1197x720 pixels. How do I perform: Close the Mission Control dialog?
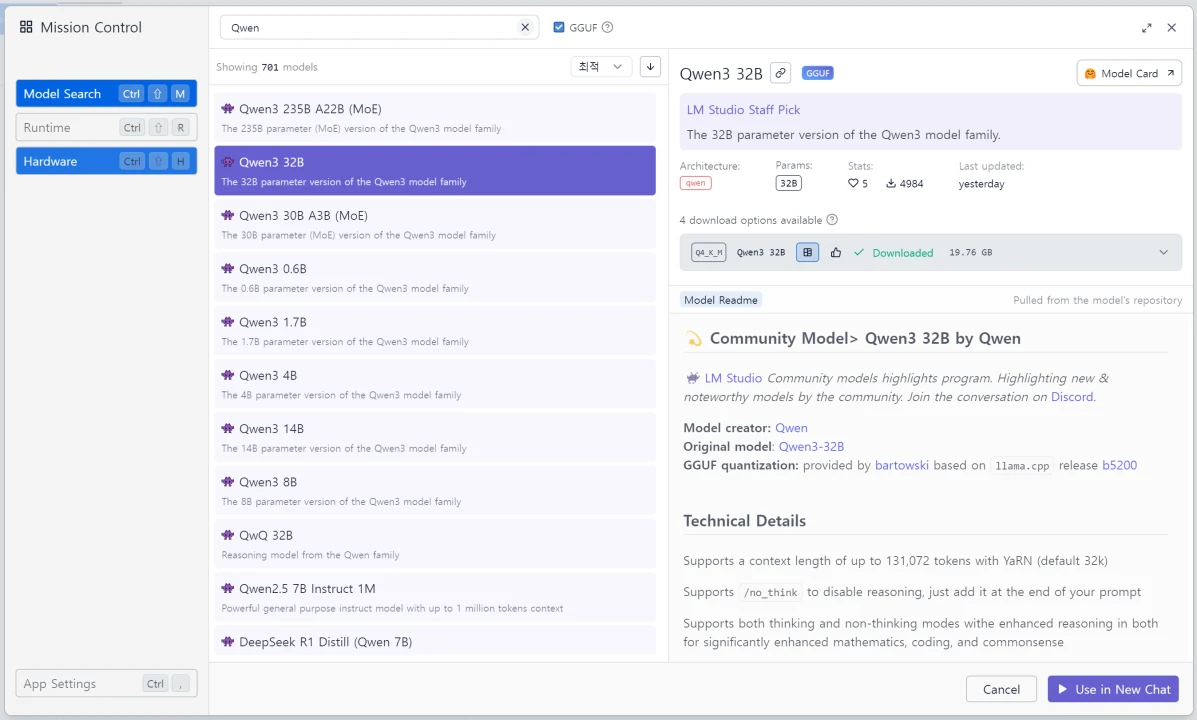pos(1172,27)
